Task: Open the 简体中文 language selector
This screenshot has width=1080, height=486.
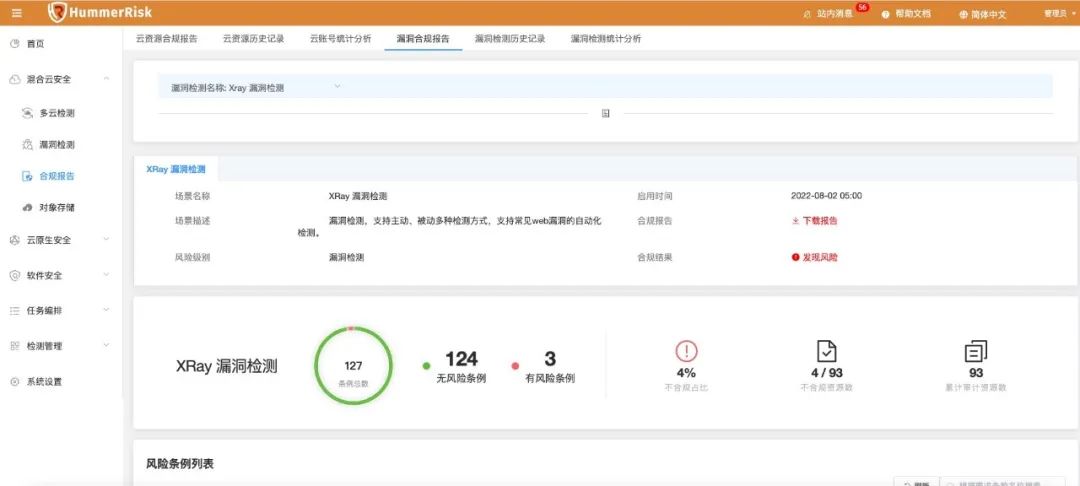Action: coord(983,14)
